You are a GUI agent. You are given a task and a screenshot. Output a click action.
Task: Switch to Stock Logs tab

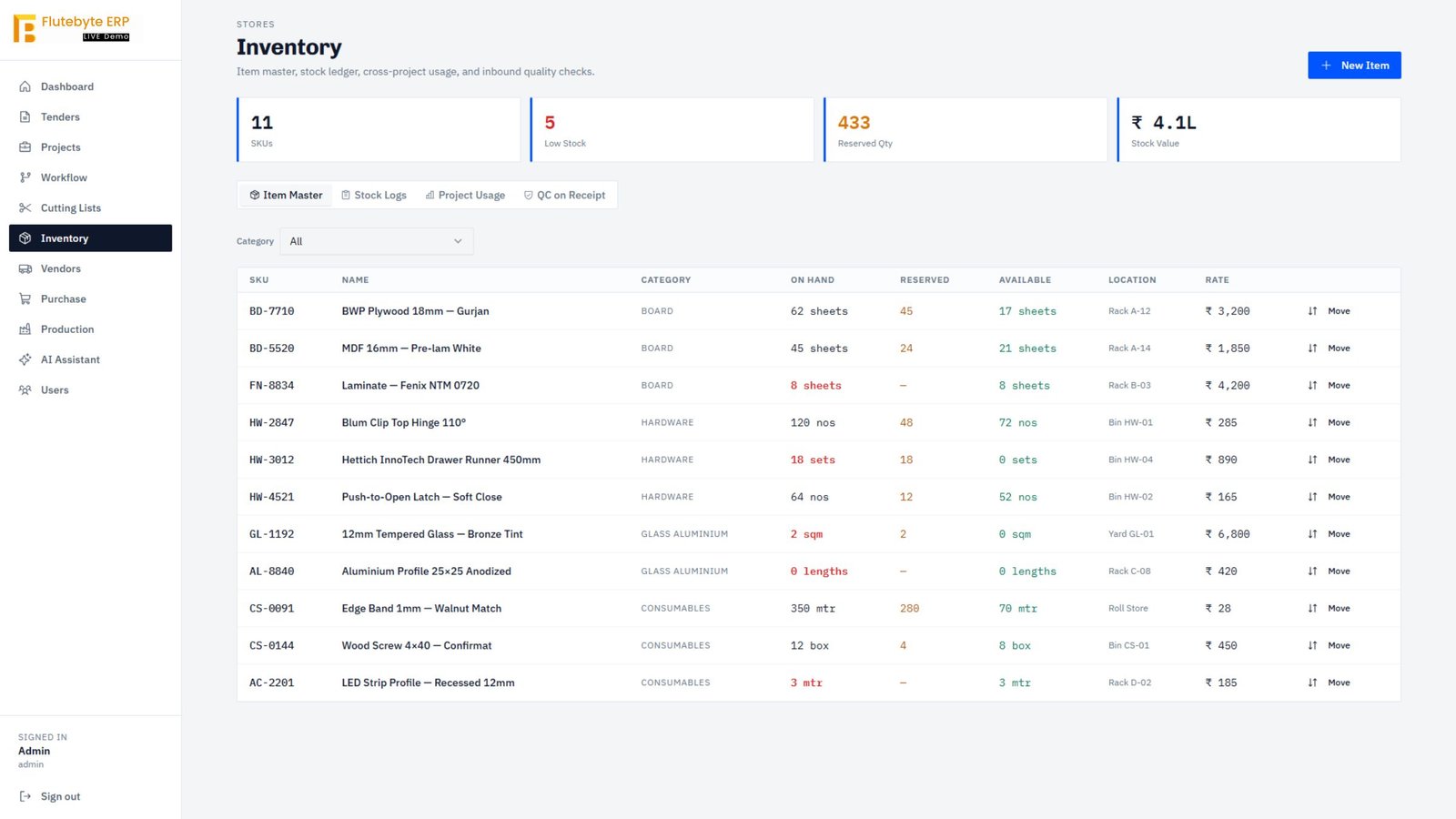374,195
